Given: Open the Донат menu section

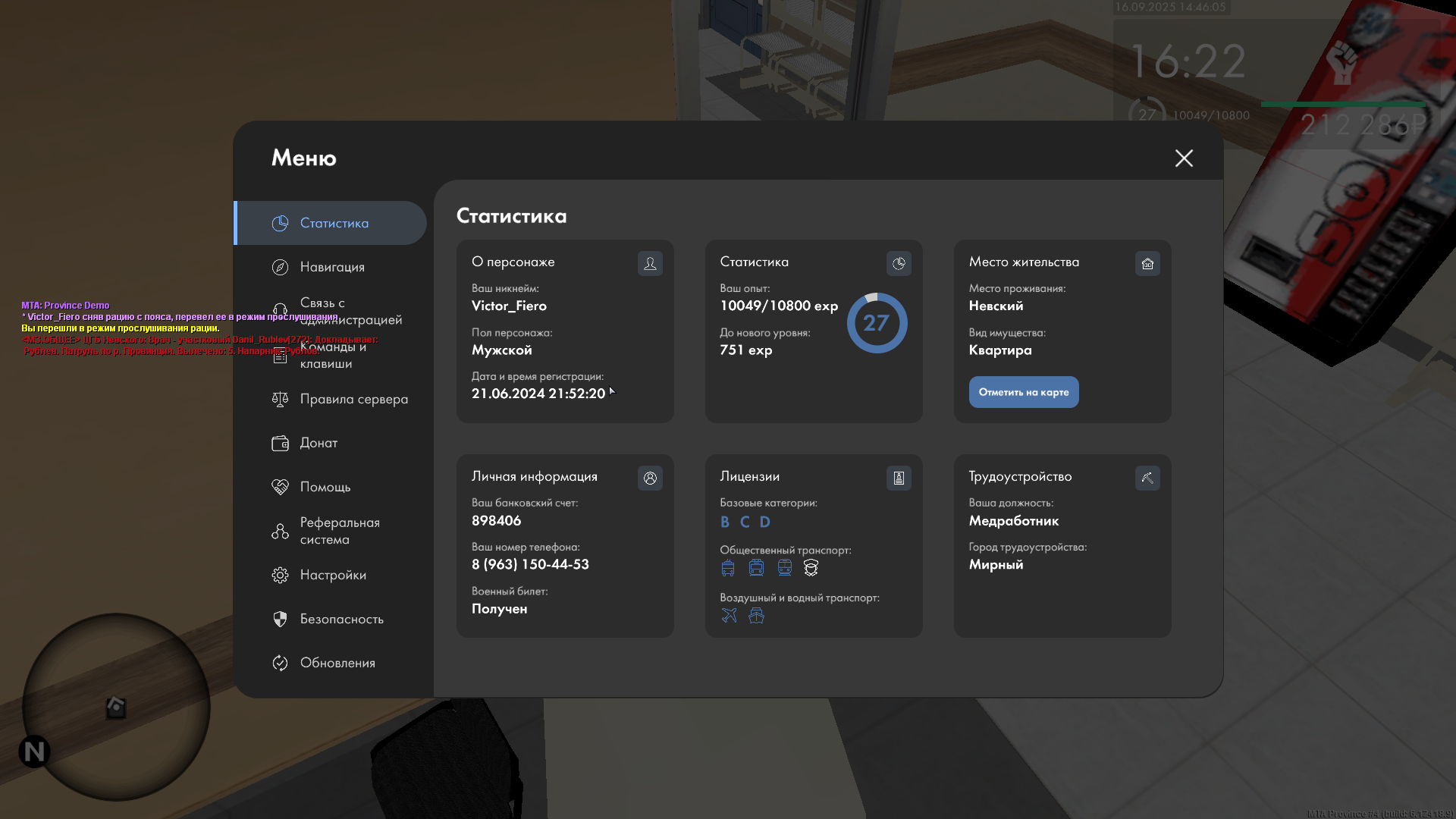Looking at the screenshot, I should pos(318,443).
